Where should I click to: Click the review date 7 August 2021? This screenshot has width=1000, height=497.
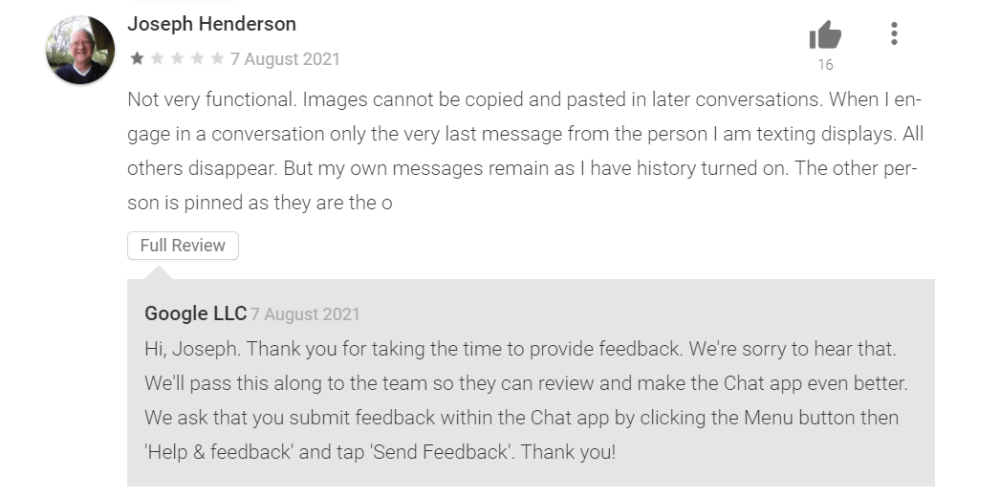[285, 59]
